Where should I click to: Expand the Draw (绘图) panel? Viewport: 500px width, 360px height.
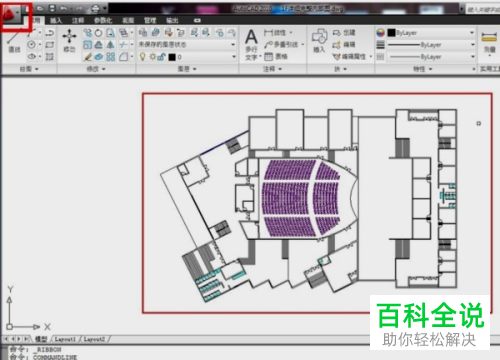coord(29,69)
